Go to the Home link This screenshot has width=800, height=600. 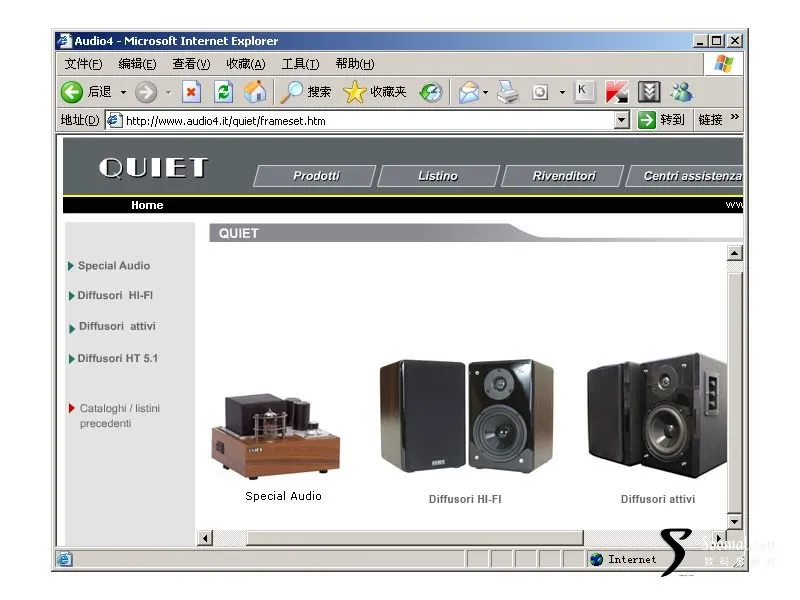pos(147,205)
